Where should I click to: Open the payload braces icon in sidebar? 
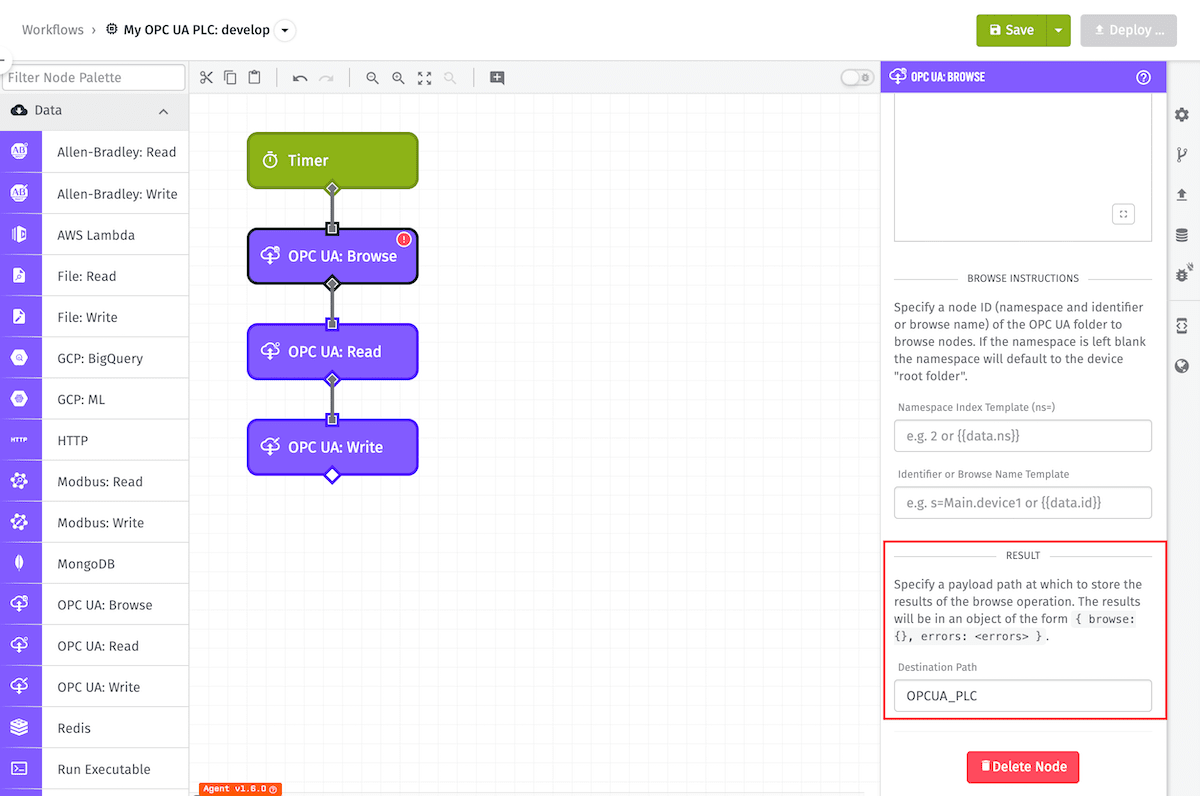click(1182, 326)
